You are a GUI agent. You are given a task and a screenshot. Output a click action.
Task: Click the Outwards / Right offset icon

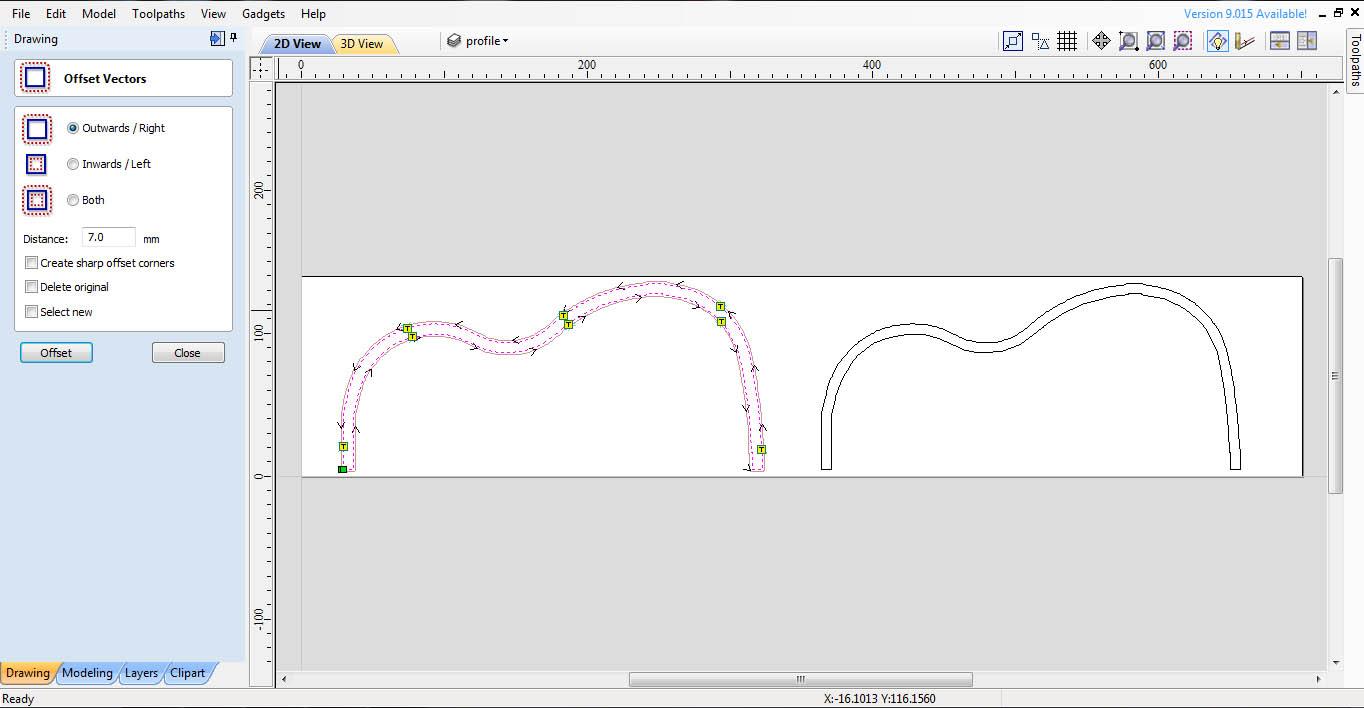click(37, 128)
